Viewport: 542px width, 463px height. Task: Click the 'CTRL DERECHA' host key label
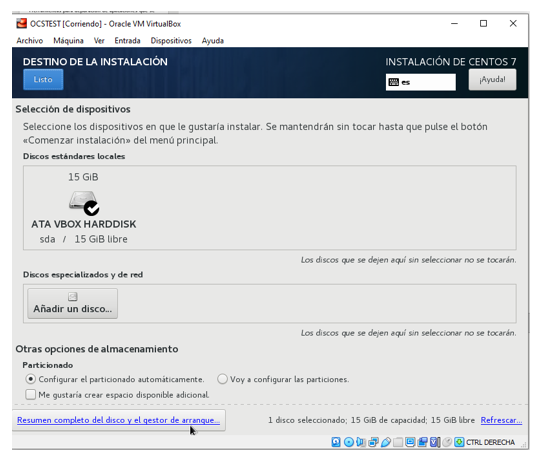490,442
